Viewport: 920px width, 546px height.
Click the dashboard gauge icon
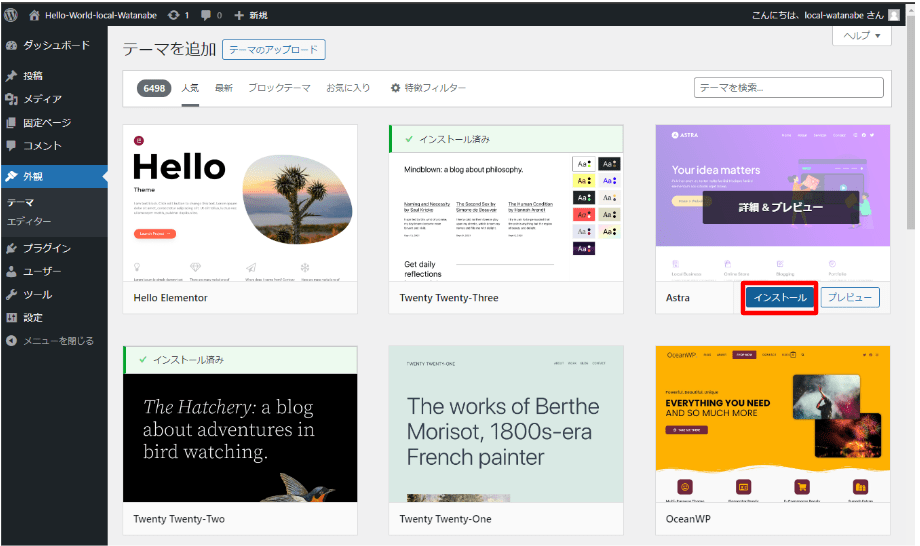click(x=11, y=45)
